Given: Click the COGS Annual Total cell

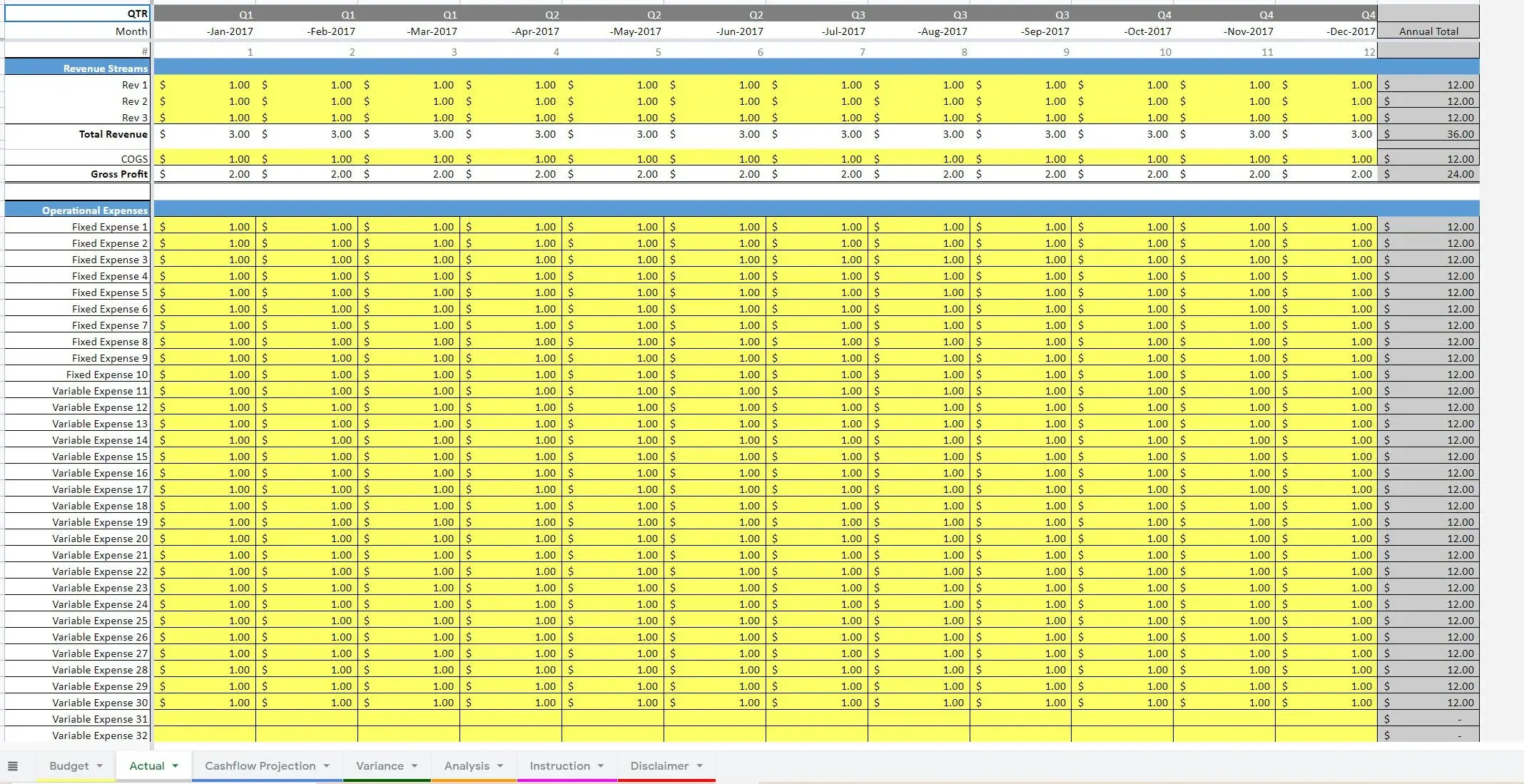Looking at the screenshot, I should pyautogui.click(x=1427, y=158).
